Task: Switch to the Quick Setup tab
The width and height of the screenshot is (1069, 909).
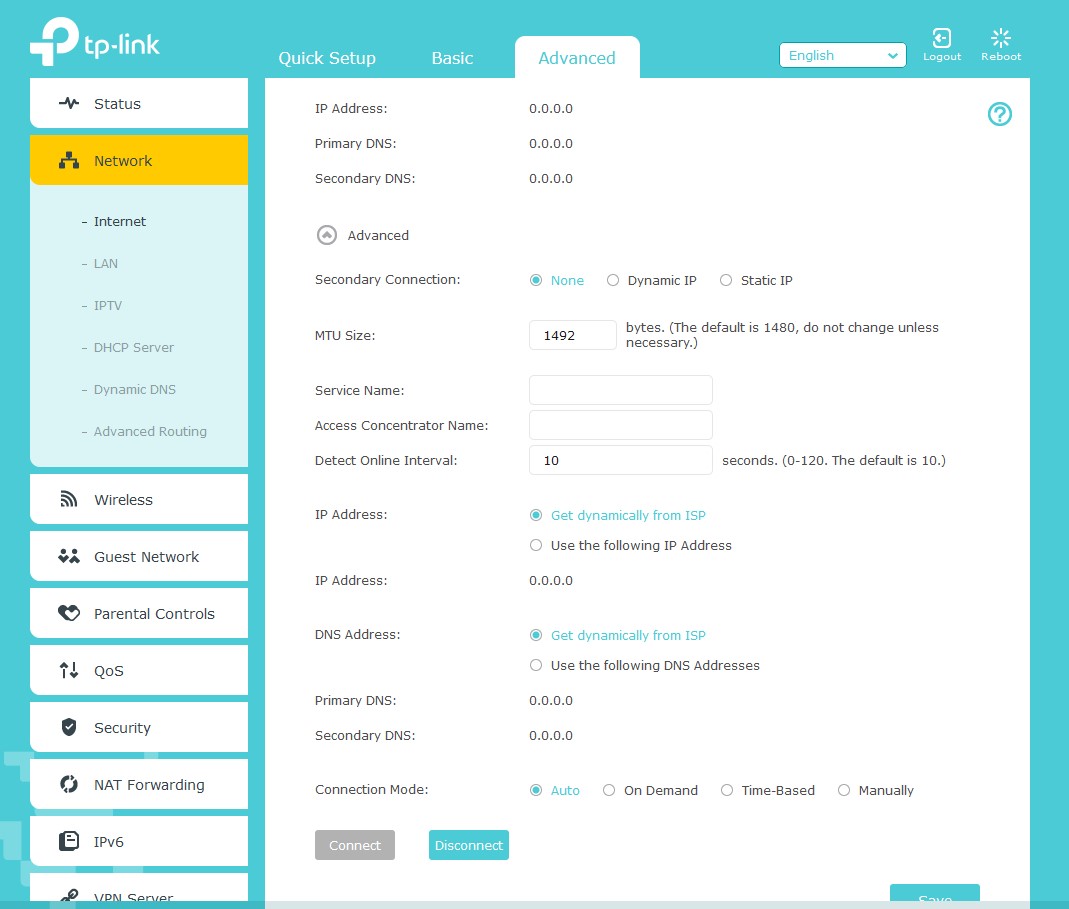Action: point(327,58)
